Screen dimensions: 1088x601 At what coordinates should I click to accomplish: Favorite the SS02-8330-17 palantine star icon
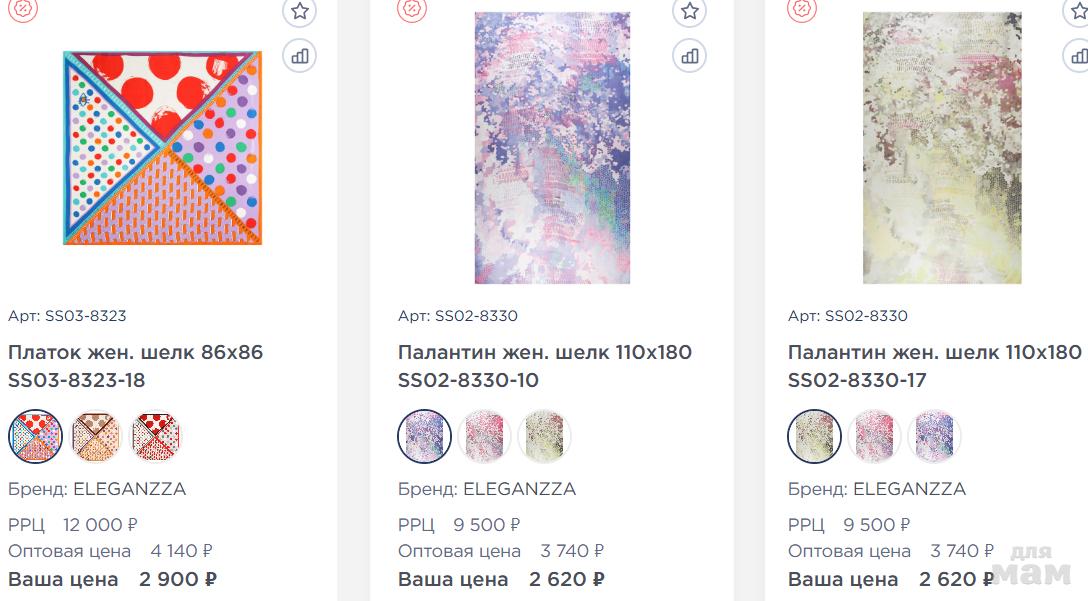(1078, 12)
